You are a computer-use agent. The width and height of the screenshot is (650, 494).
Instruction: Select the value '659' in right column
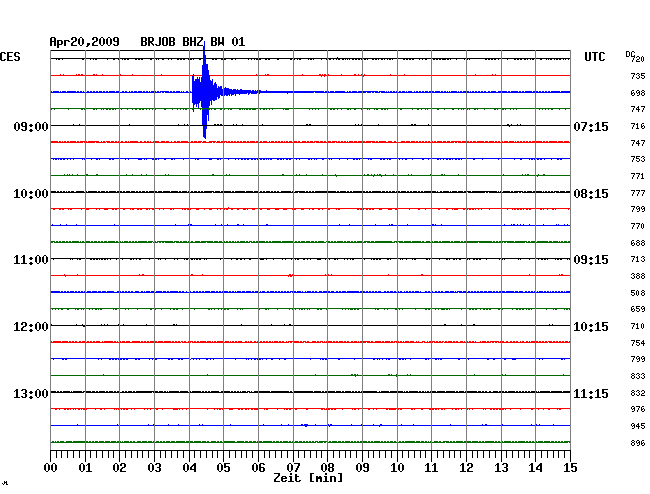pos(638,309)
